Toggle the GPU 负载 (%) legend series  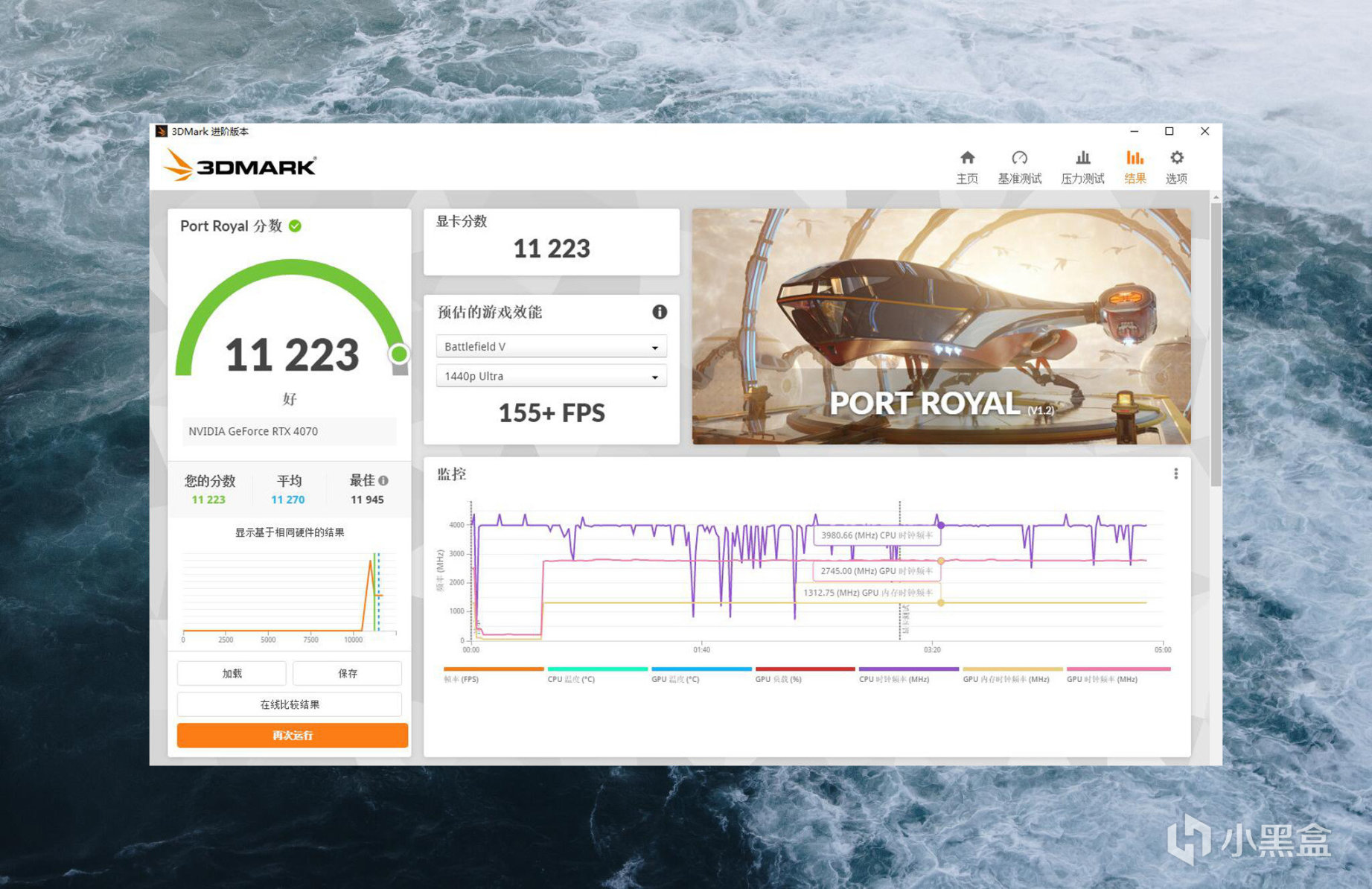click(805, 675)
